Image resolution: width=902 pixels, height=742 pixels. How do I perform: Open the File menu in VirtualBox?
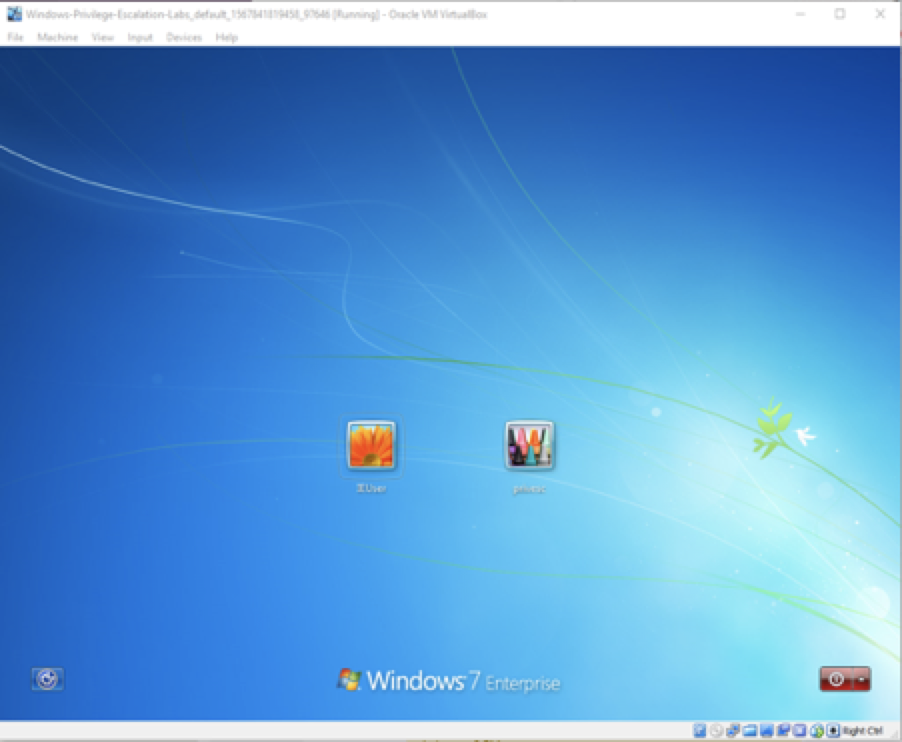click(x=16, y=37)
